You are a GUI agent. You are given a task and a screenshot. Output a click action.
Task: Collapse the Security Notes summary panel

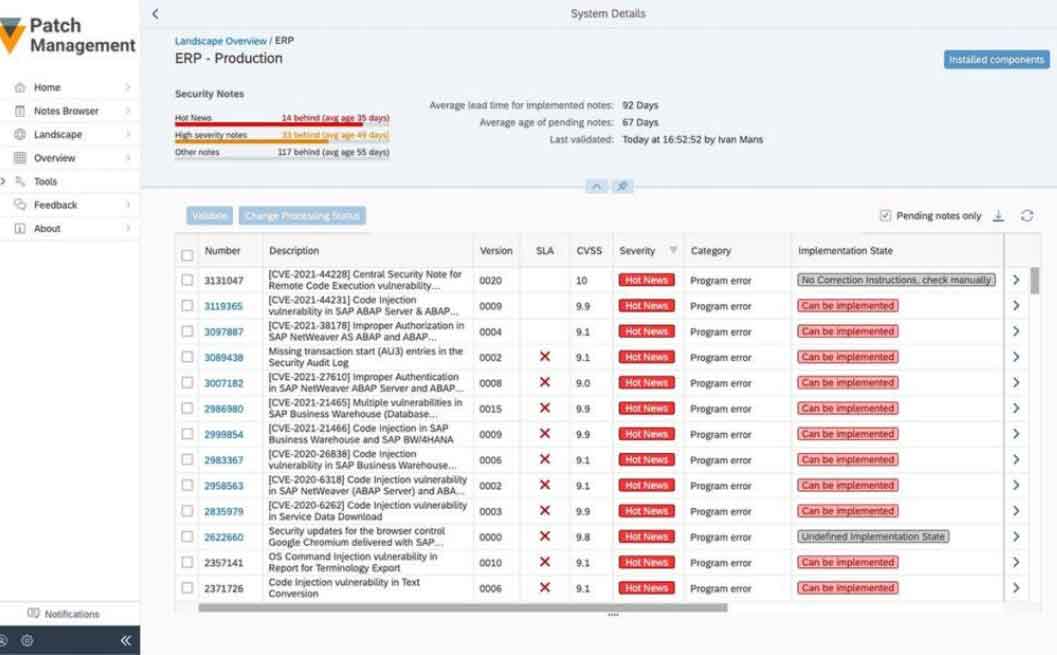[597, 186]
